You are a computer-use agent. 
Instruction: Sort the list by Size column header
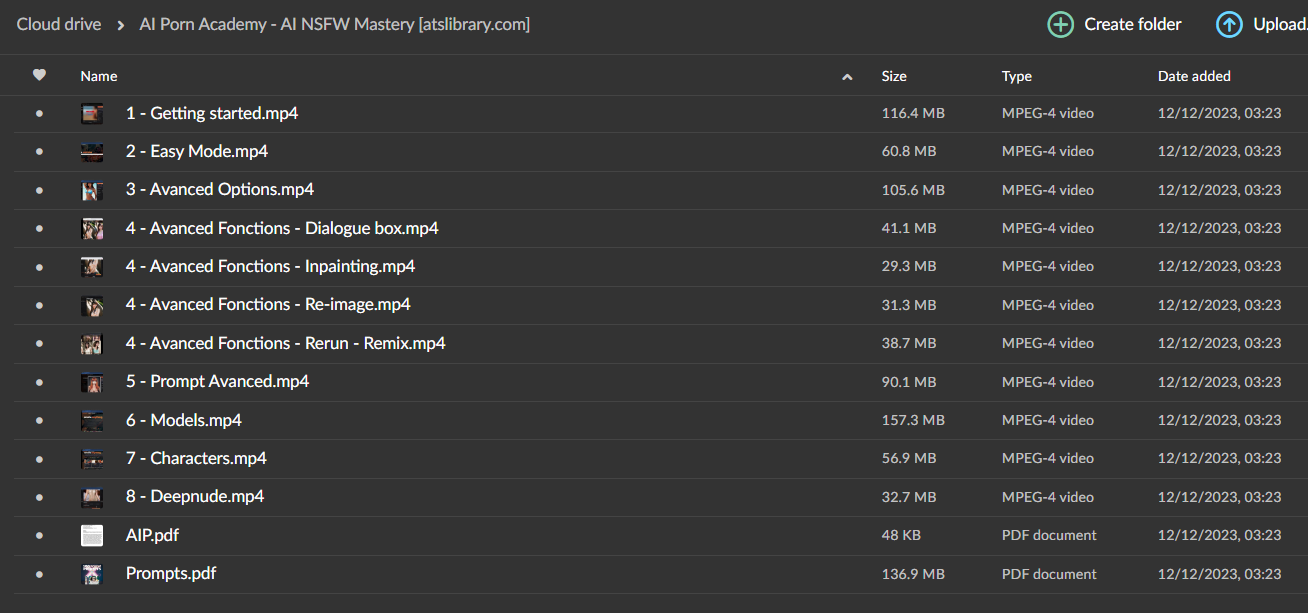(894, 76)
